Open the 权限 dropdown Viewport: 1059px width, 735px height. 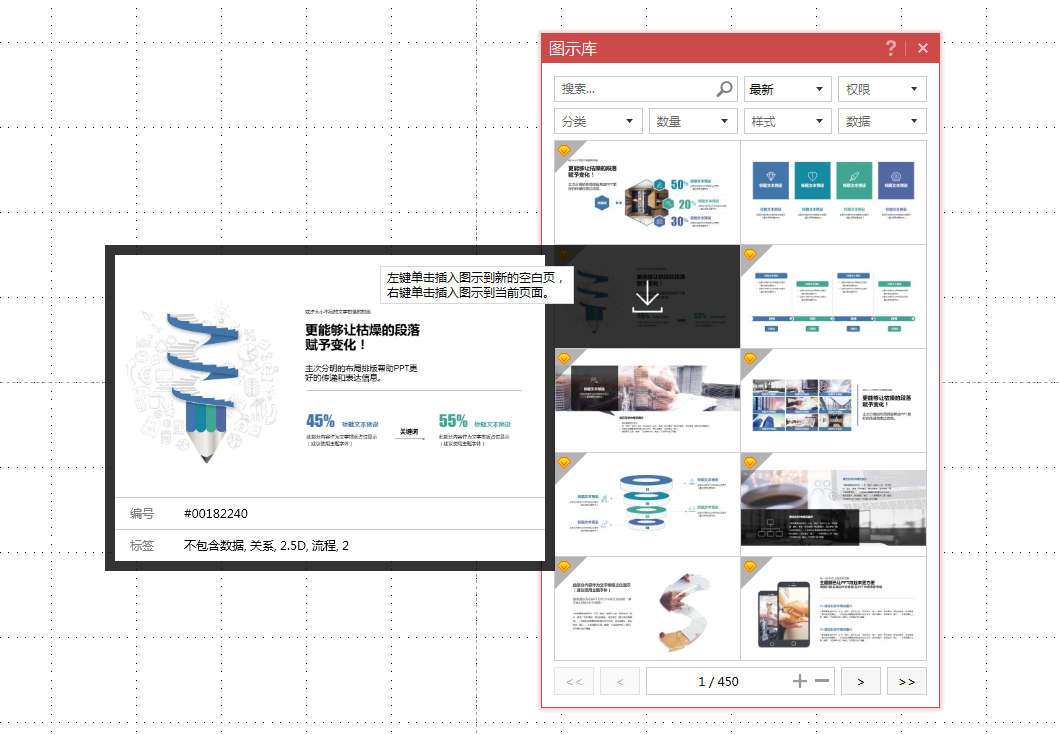[x=882, y=88]
